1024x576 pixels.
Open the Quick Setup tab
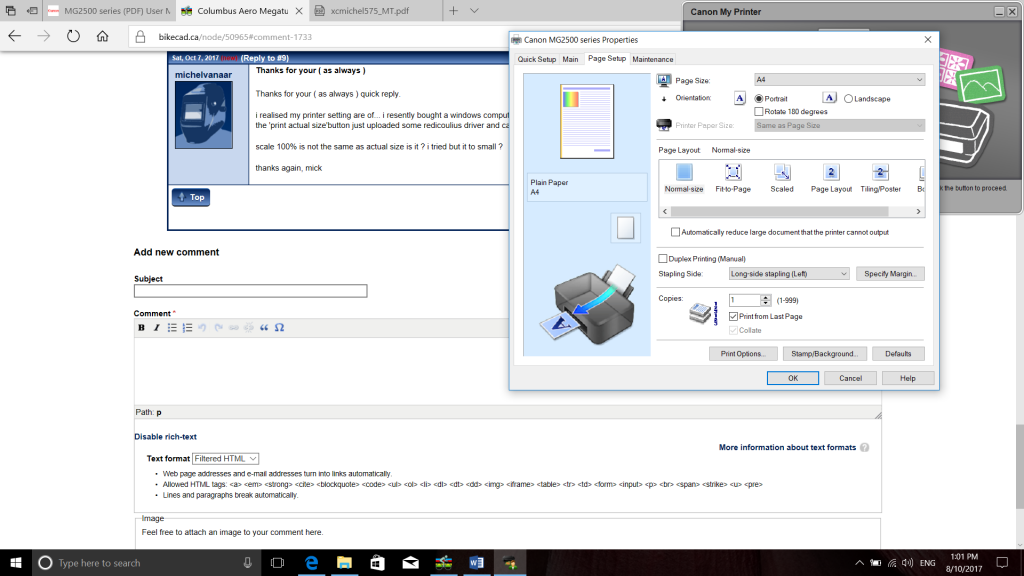536,60
